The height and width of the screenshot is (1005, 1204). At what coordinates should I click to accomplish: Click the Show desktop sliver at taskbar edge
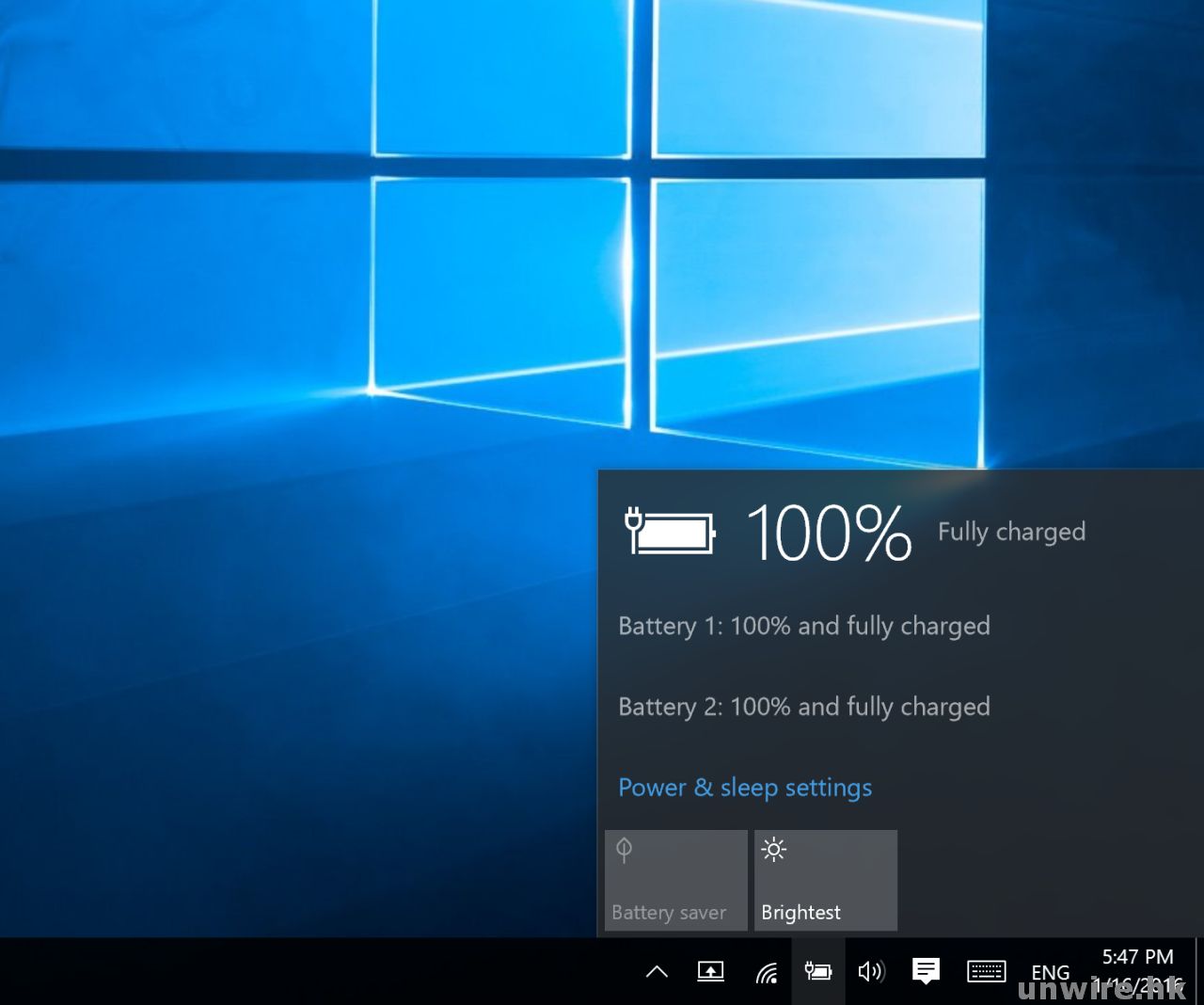[1198, 971]
